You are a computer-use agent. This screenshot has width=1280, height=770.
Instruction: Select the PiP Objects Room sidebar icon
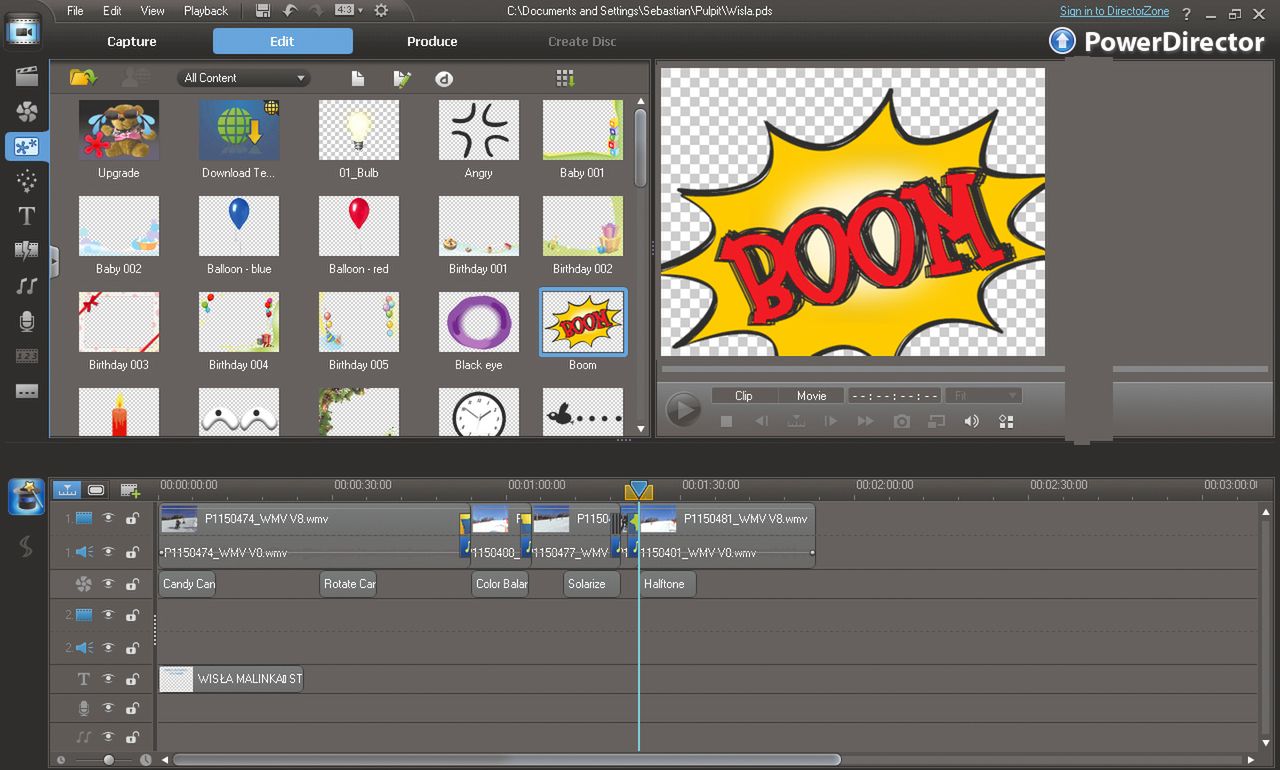(x=26, y=146)
